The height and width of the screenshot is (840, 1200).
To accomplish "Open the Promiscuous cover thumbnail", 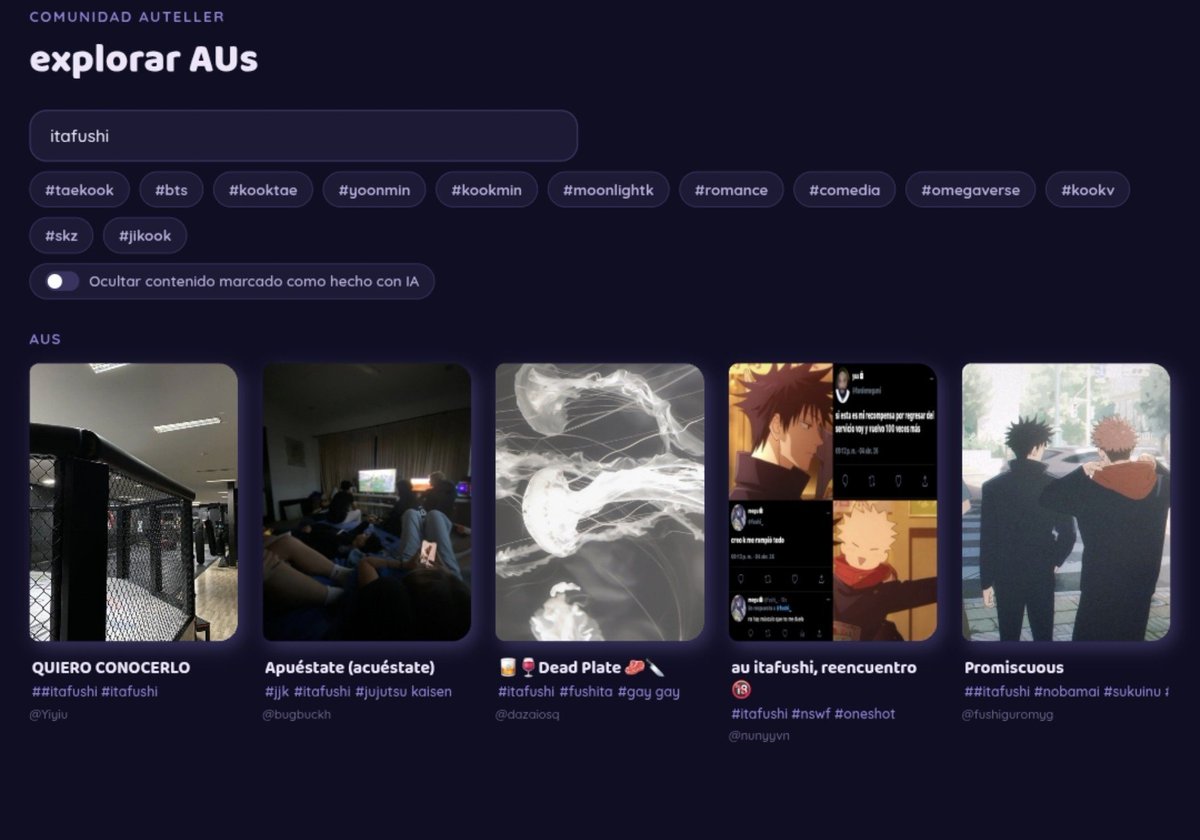I will (1066, 502).
